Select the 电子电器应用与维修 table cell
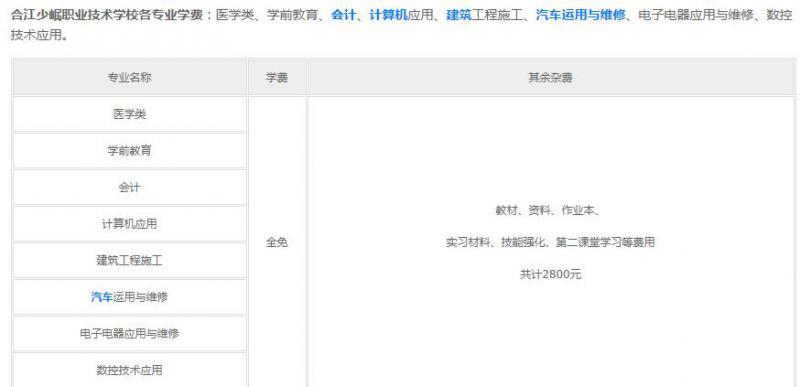 click(x=130, y=334)
